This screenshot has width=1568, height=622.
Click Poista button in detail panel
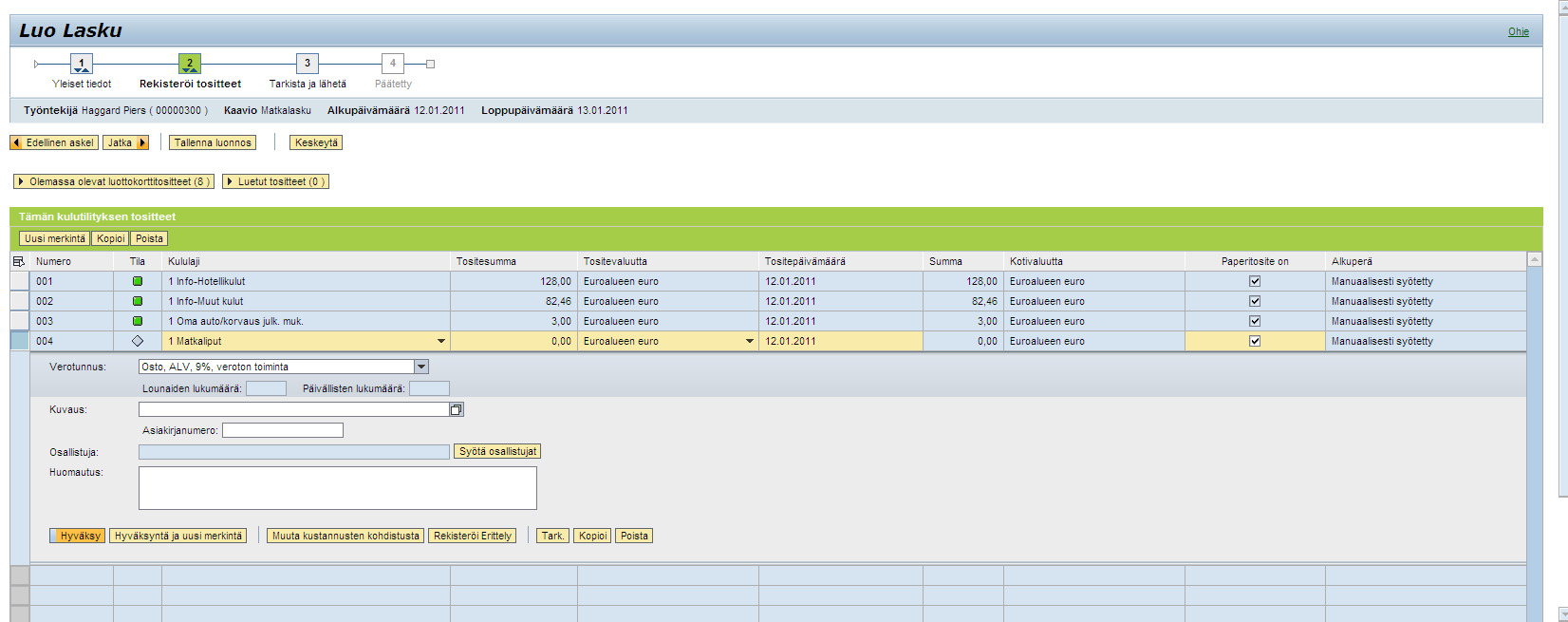pos(634,536)
